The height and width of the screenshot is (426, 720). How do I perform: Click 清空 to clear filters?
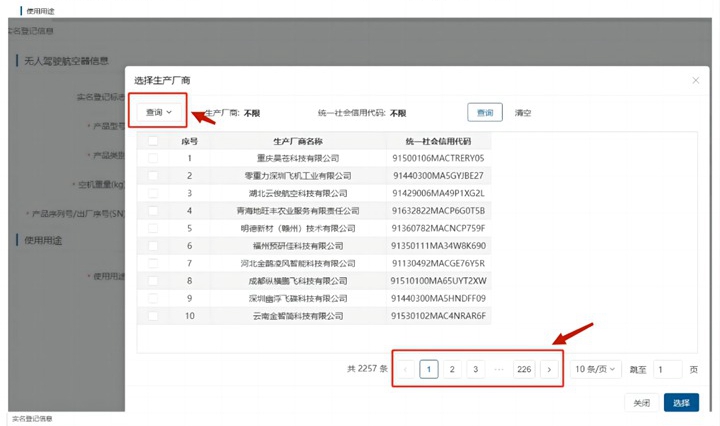(x=523, y=113)
